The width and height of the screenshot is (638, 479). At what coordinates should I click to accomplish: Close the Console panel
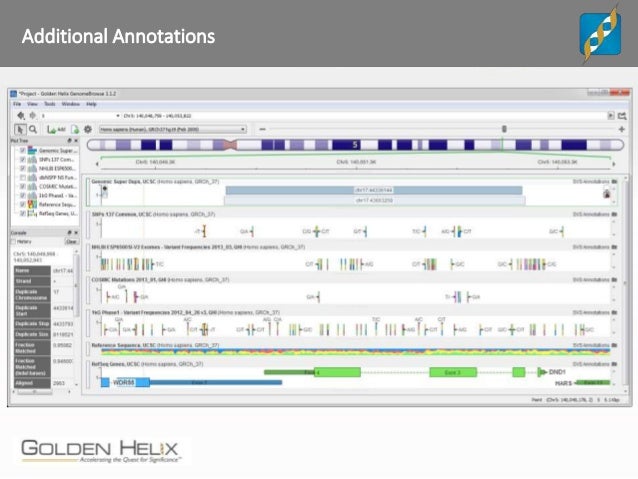(76, 233)
